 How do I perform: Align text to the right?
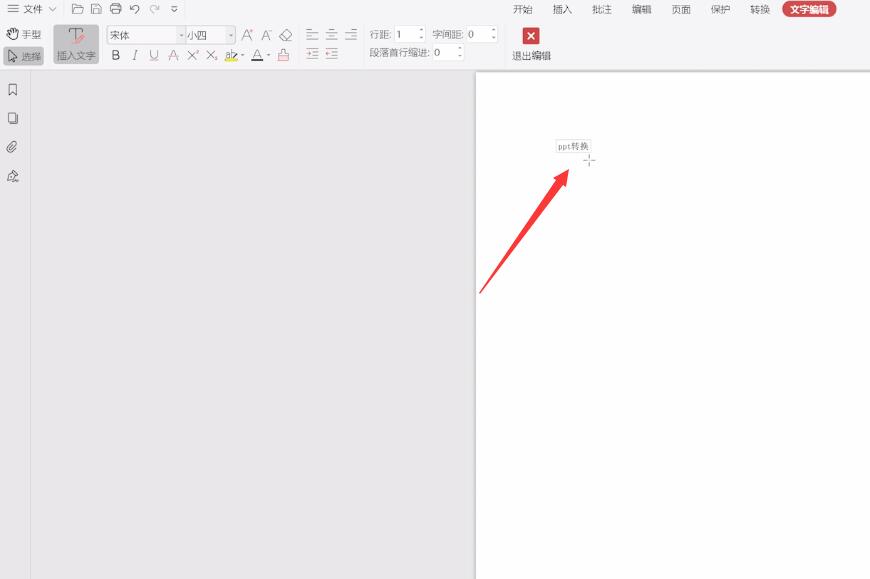[x=351, y=35]
